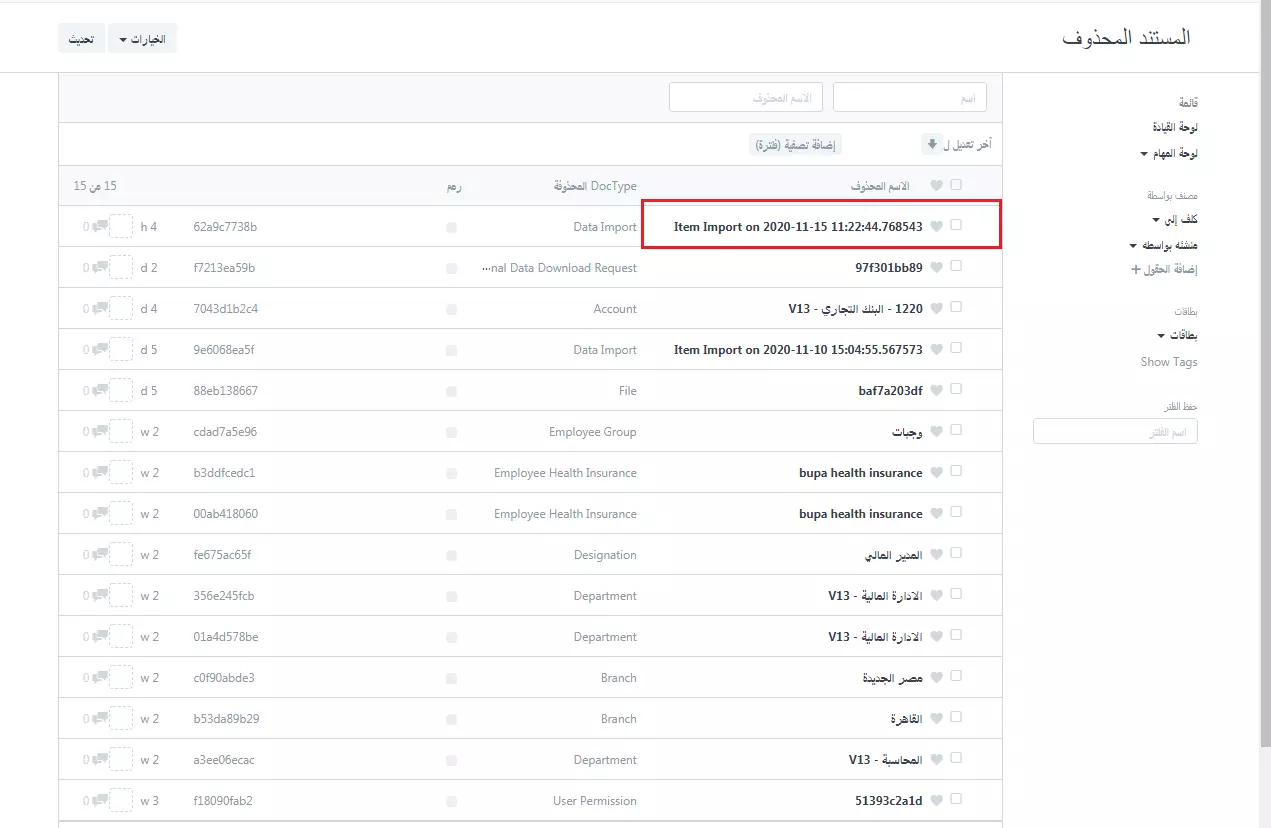Like the وجبات row heart icon

[936, 432]
